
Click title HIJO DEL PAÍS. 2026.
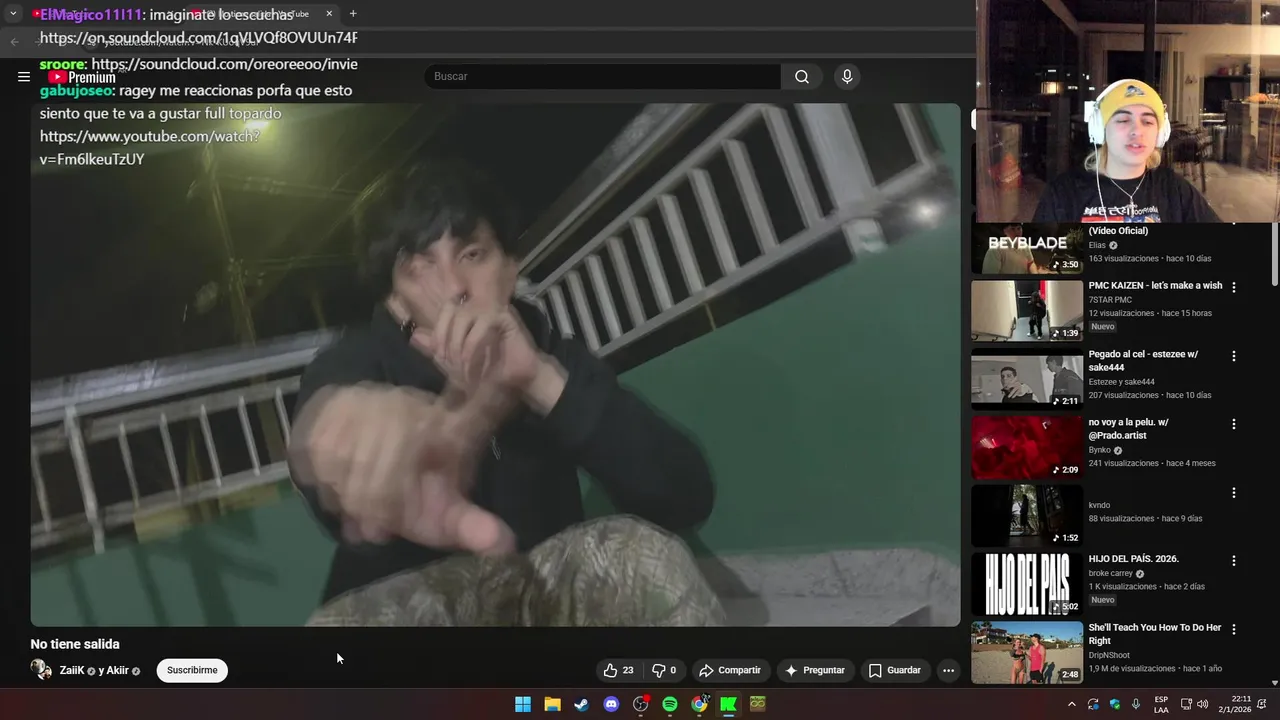point(1134,559)
